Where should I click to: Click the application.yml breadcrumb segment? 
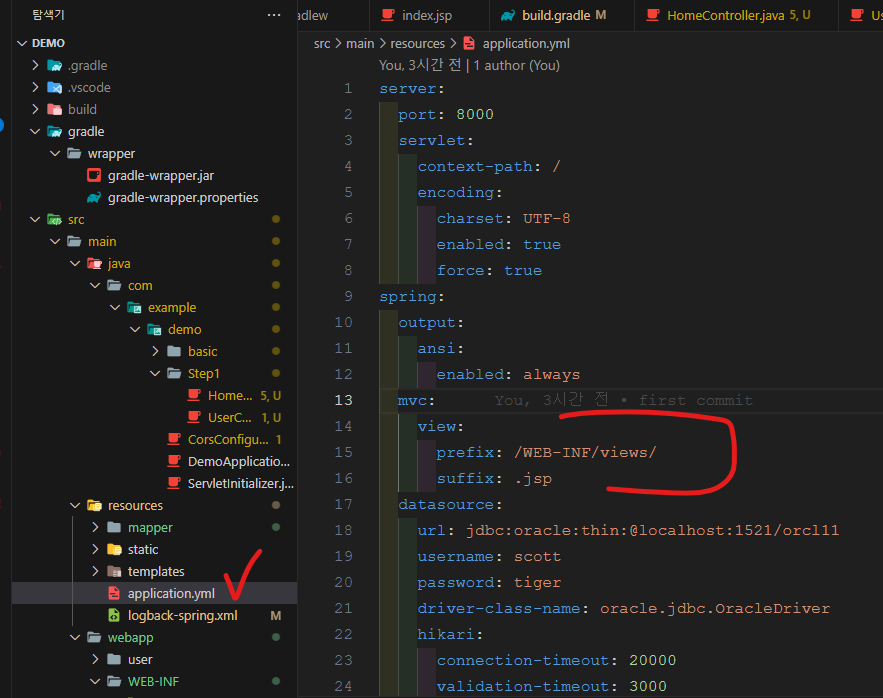coord(525,43)
